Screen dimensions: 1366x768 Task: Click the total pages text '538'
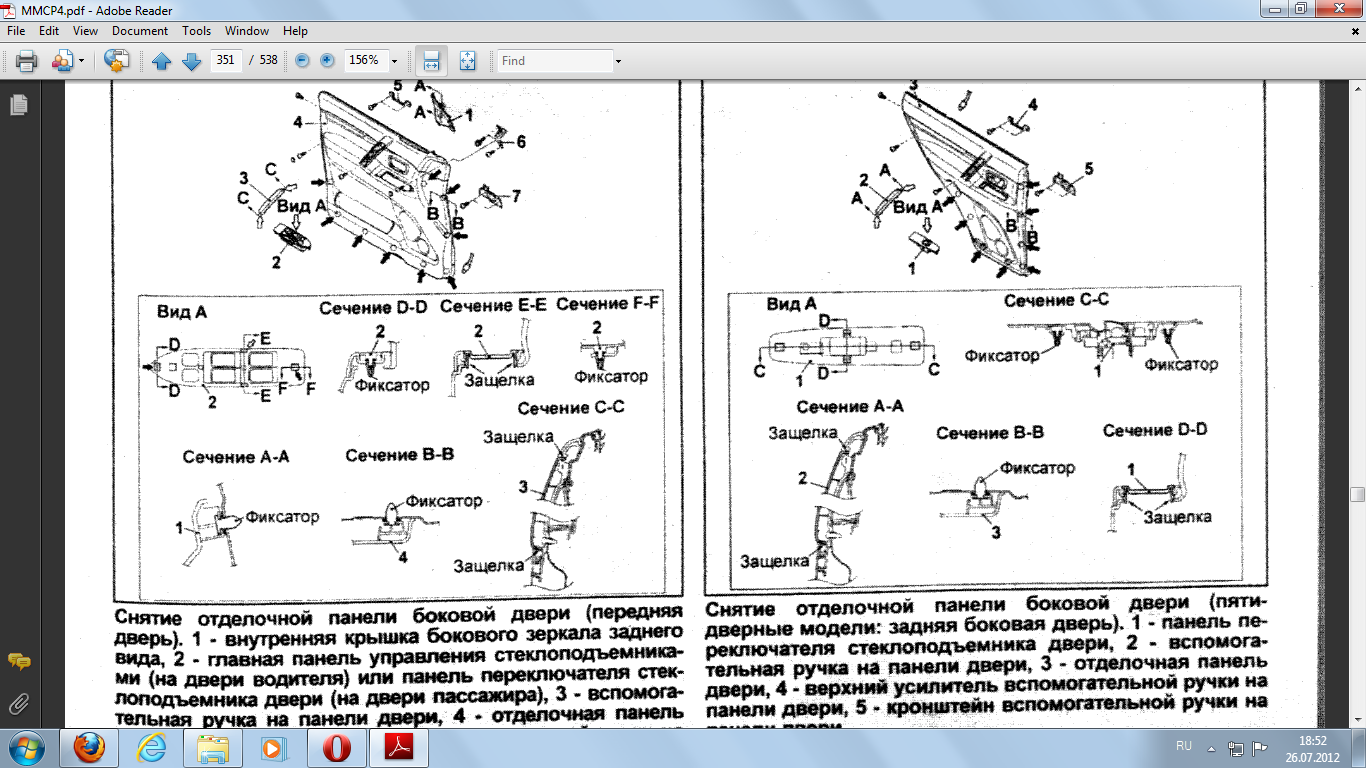tap(267, 61)
